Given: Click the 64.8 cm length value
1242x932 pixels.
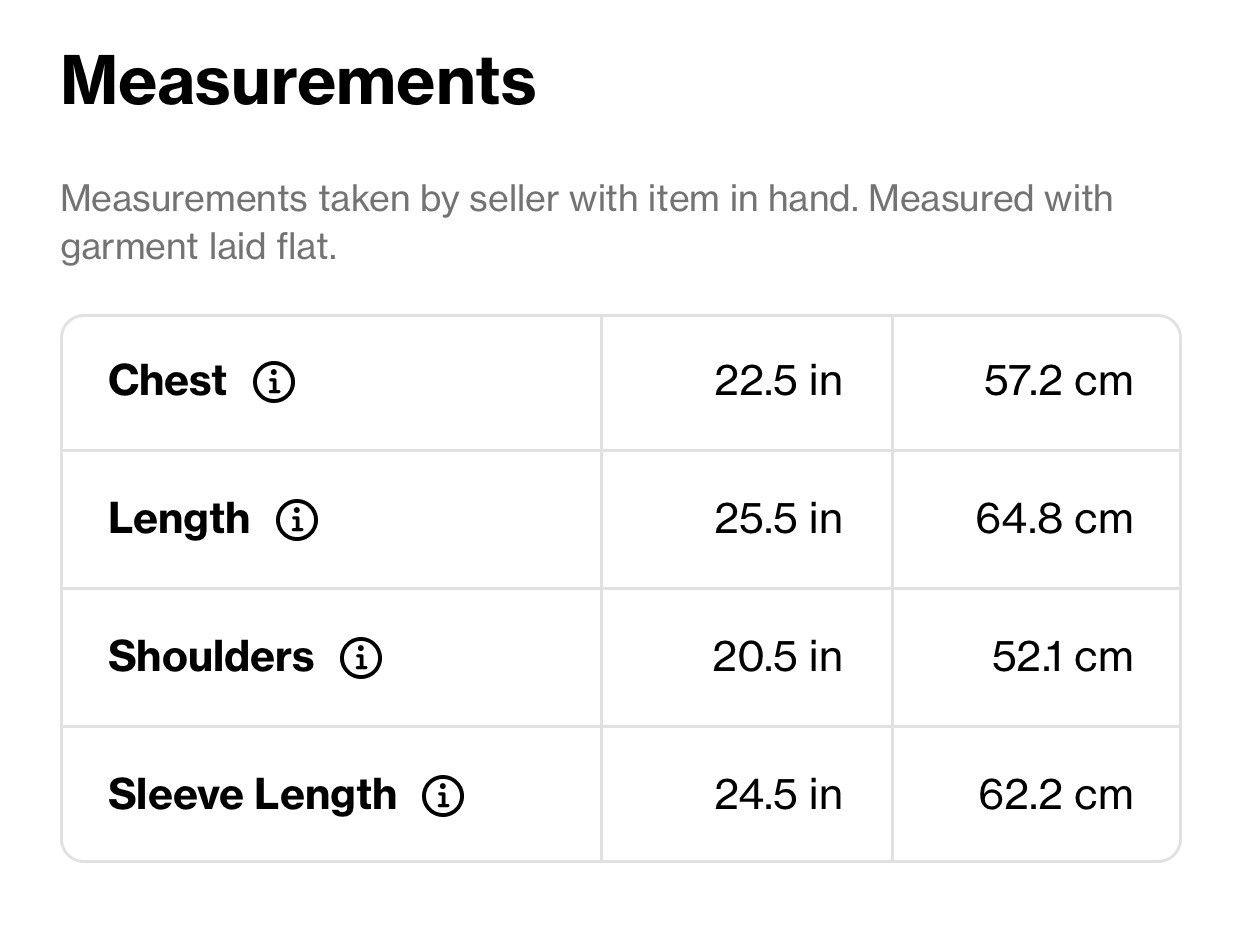Looking at the screenshot, I should (x=1054, y=519).
